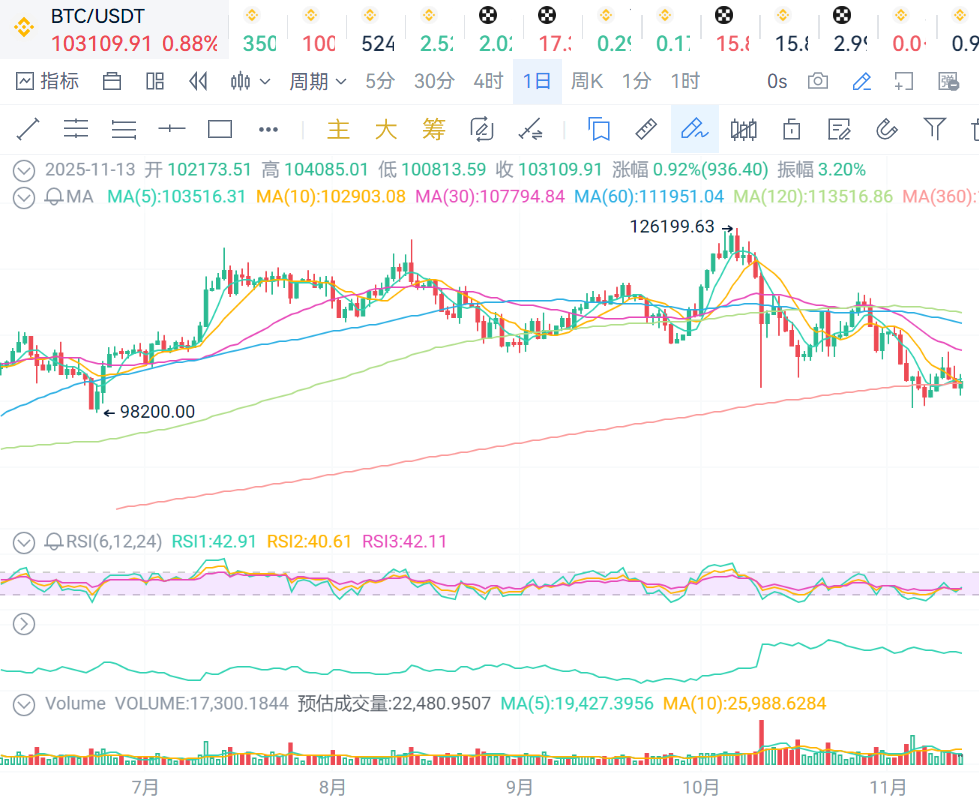Click the bookmark flag icon

(599, 129)
